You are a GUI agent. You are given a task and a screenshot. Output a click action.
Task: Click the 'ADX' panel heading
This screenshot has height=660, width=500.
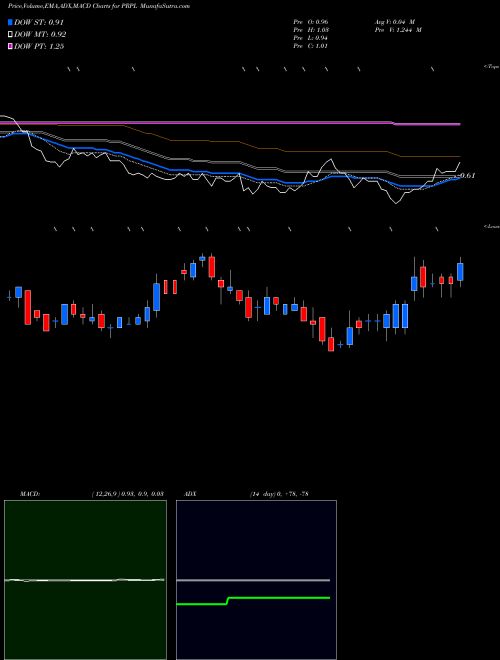click(x=190, y=494)
